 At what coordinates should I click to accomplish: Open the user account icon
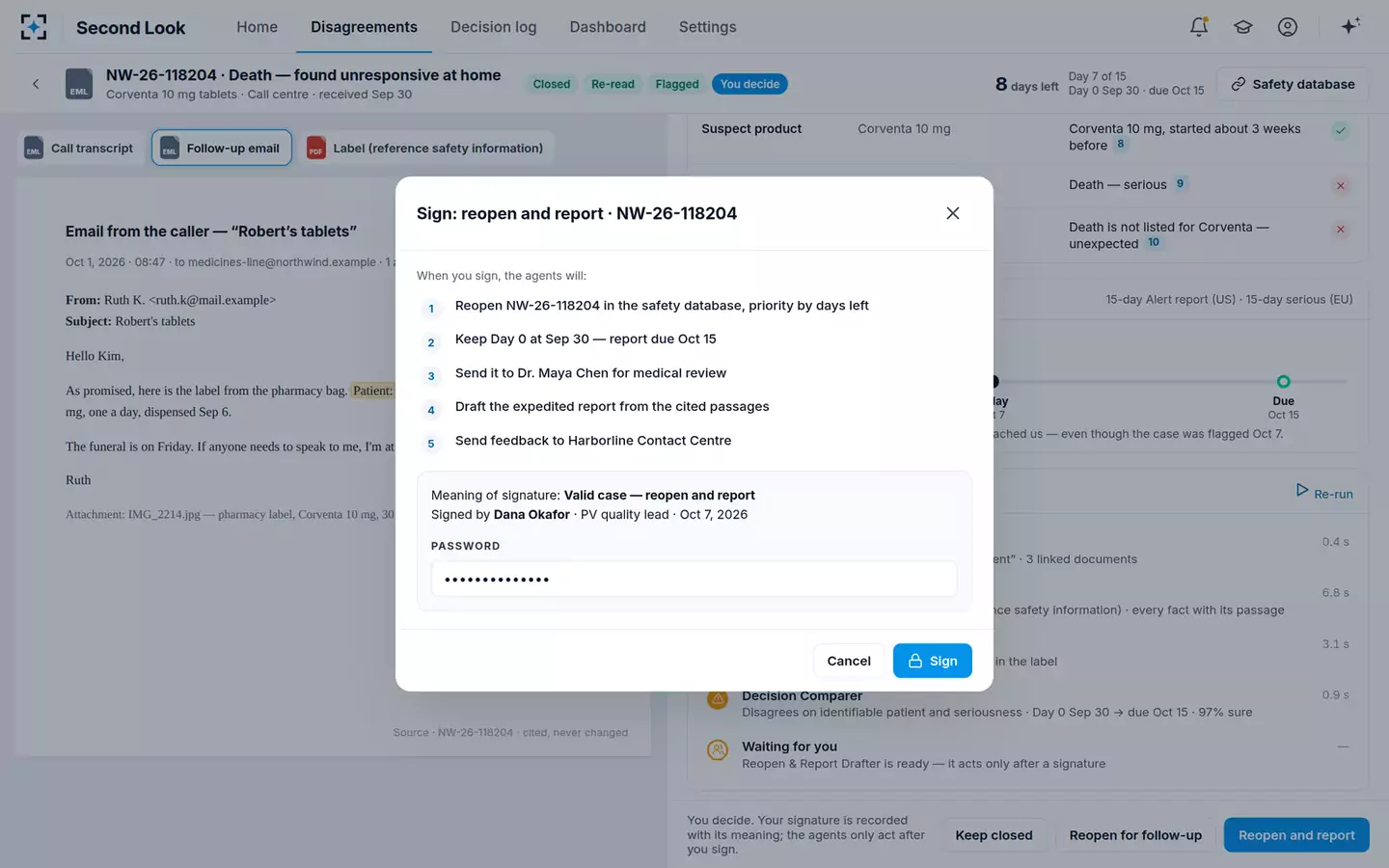[x=1288, y=27]
